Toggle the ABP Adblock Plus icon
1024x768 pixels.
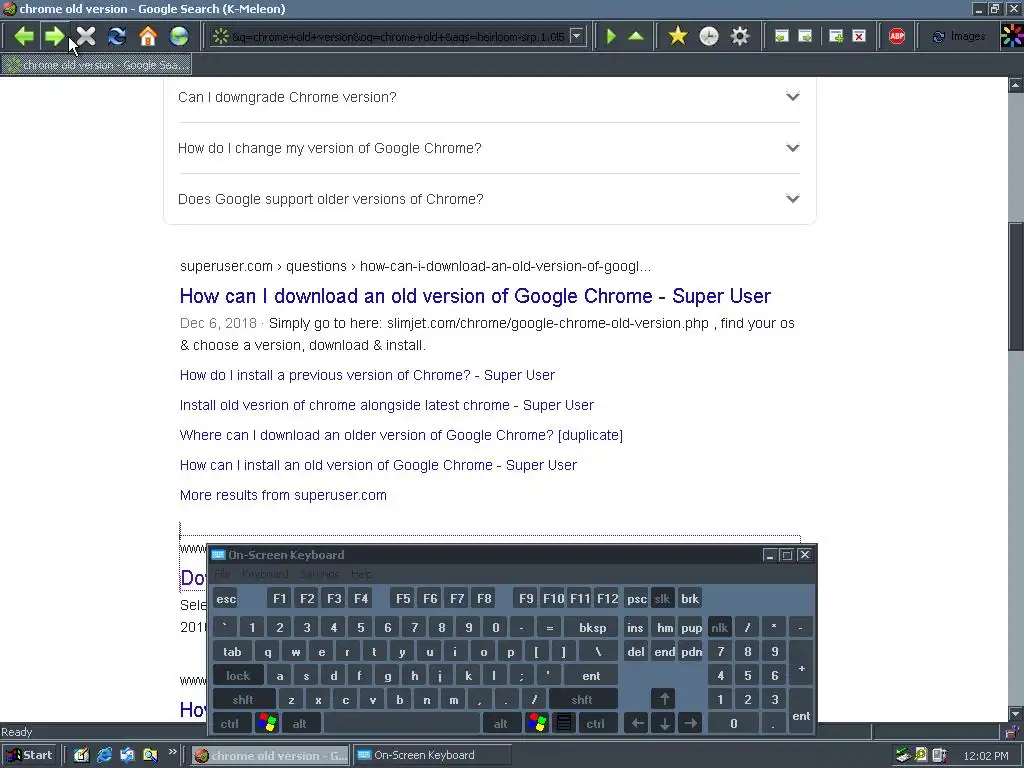pos(897,37)
